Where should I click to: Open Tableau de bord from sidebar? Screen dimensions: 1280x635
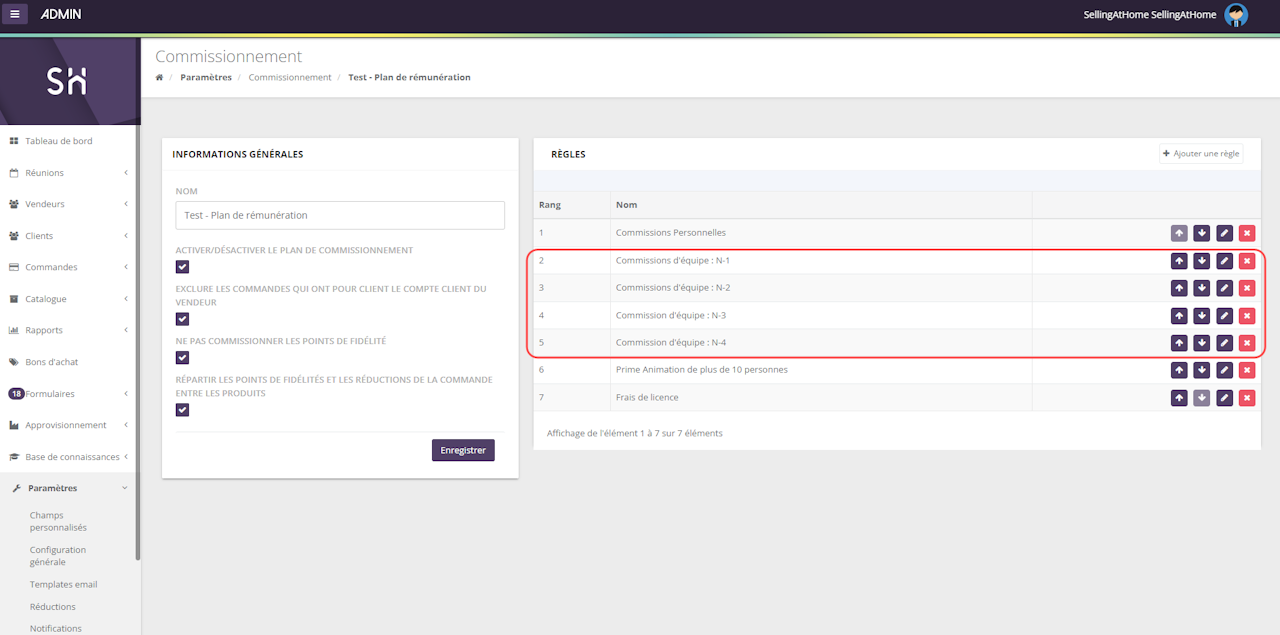click(59, 141)
